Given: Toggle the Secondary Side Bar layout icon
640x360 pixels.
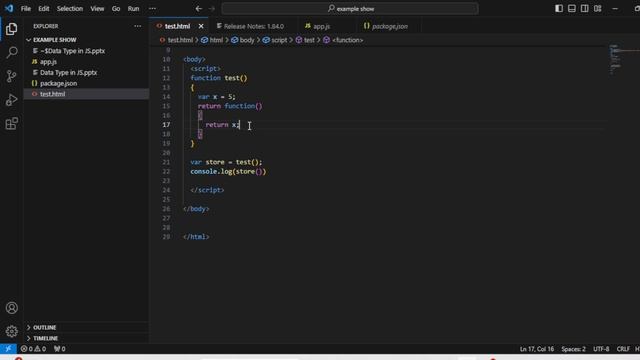Looking at the screenshot, I should click(584, 8).
